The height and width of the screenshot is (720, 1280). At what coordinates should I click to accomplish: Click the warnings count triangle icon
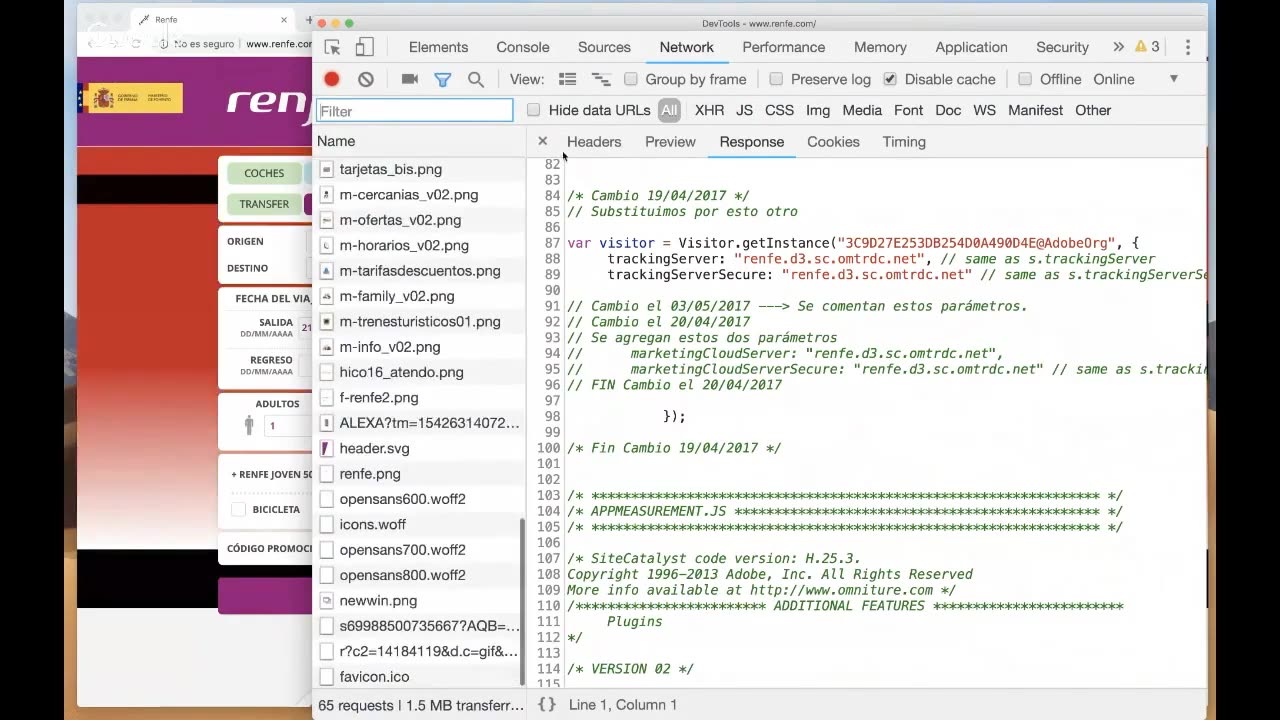tap(1139, 47)
